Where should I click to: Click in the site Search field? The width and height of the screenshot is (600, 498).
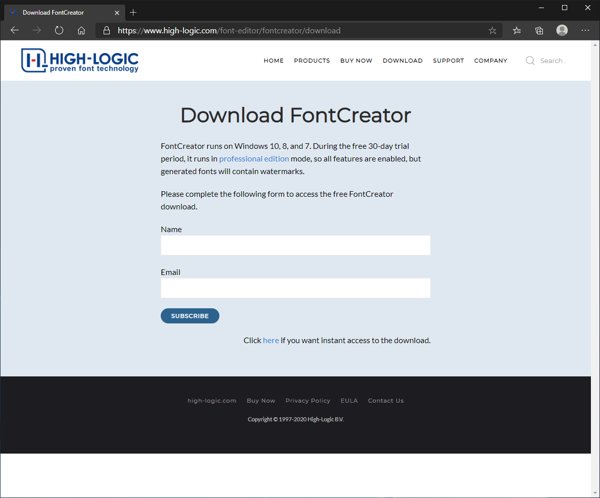(553, 60)
